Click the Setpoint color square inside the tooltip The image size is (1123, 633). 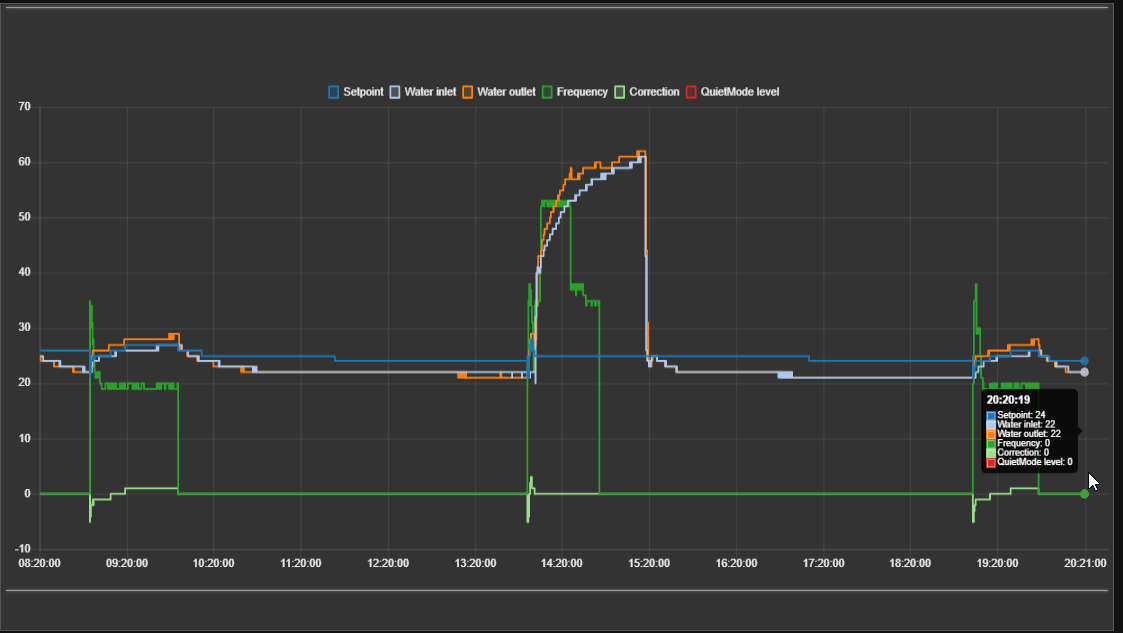tap(991, 414)
